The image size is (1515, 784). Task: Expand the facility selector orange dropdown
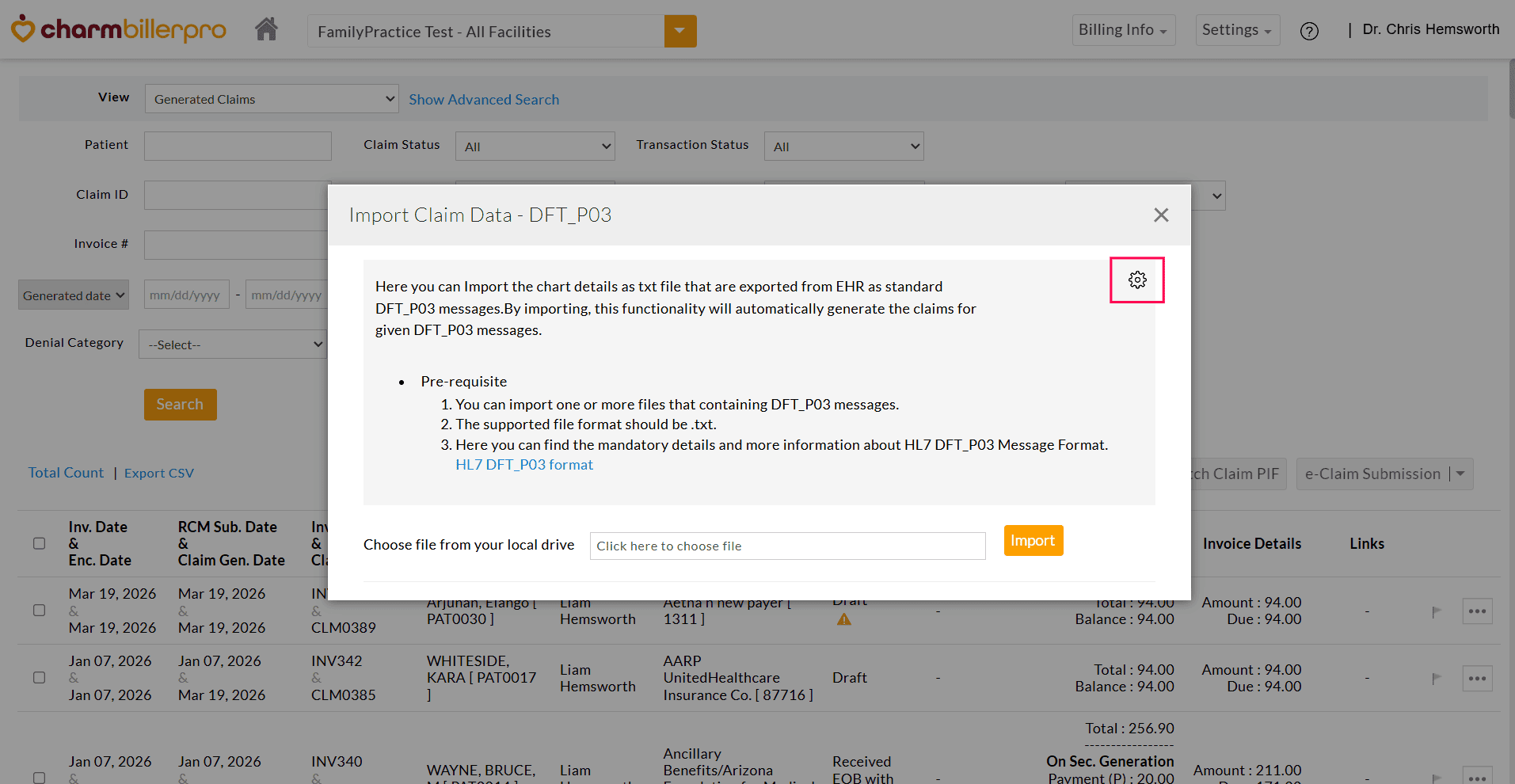pyautogui.click(x=680, y=31)
